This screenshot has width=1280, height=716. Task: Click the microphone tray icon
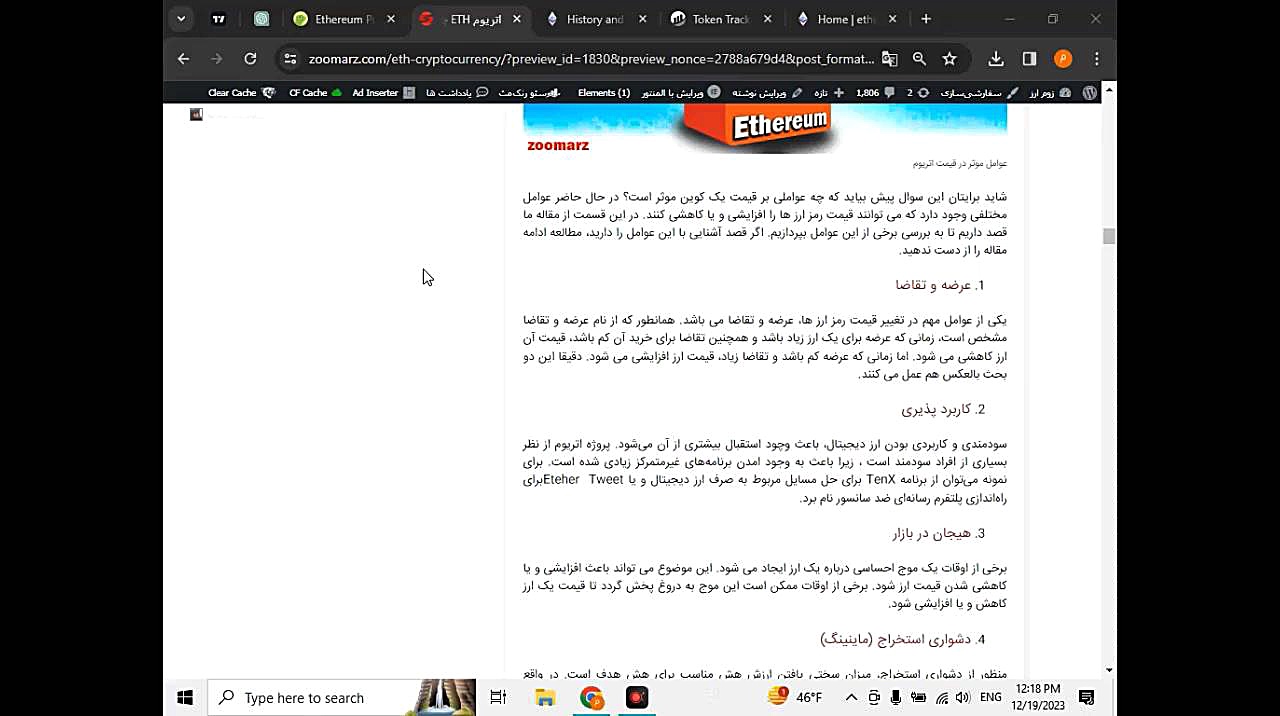pos(896,698)
